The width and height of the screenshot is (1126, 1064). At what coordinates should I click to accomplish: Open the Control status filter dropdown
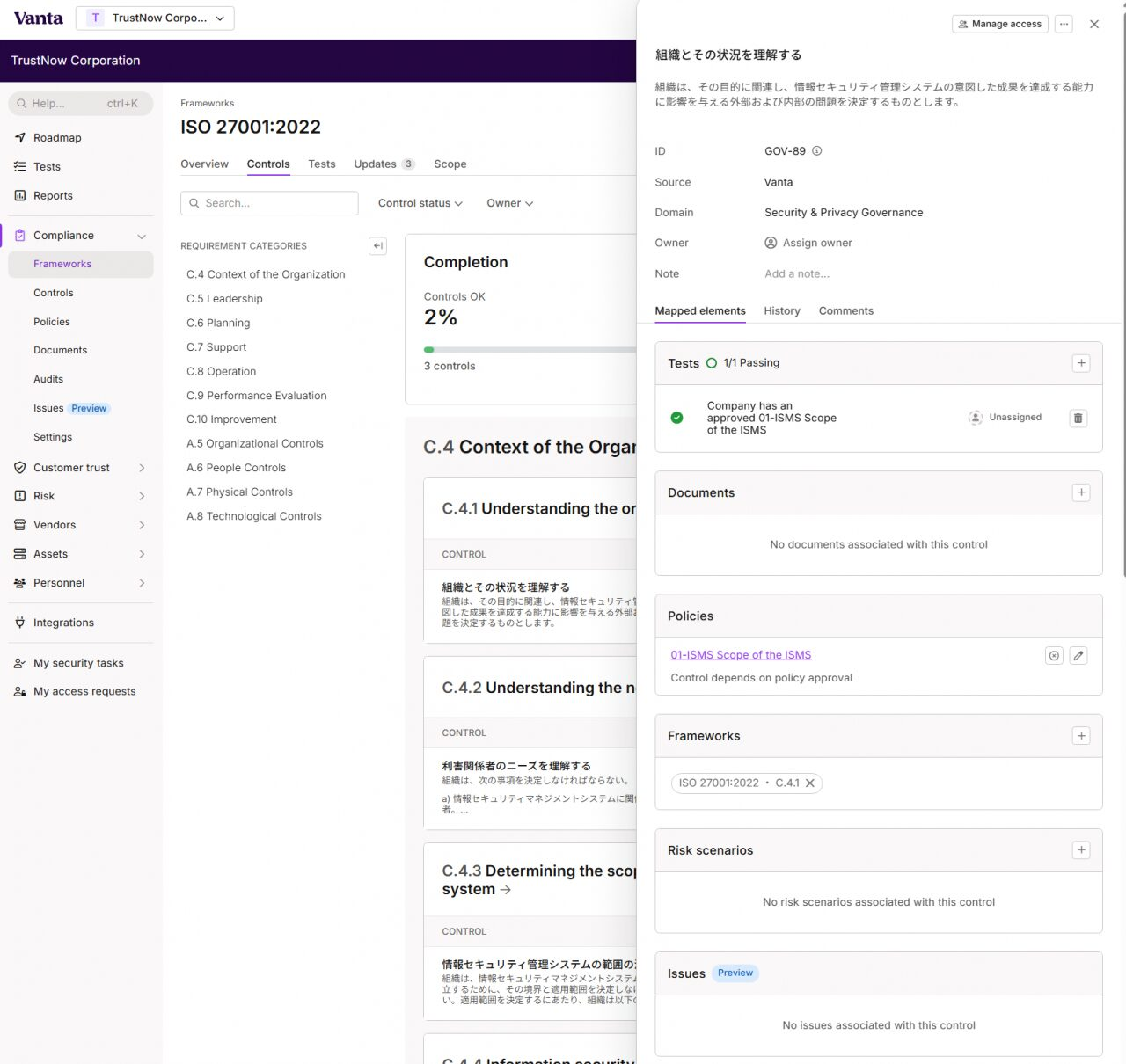pos(420,203)
